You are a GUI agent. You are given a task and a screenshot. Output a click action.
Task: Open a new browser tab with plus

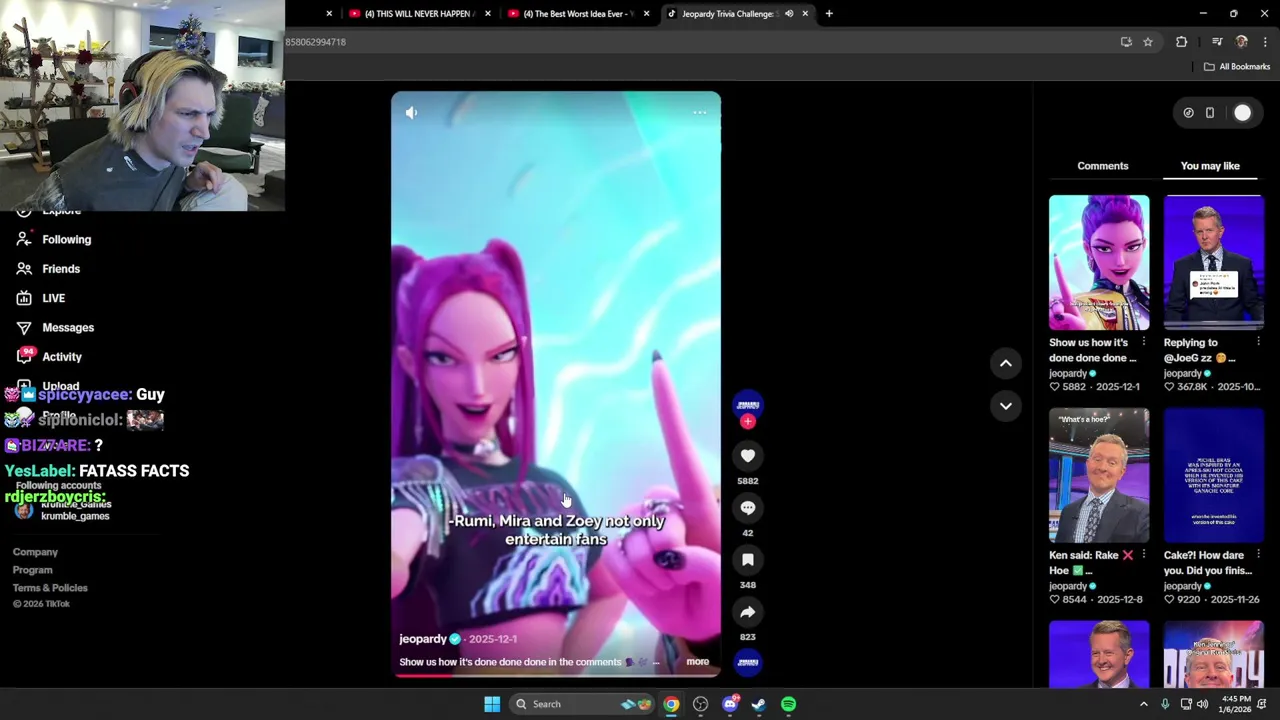829,14
